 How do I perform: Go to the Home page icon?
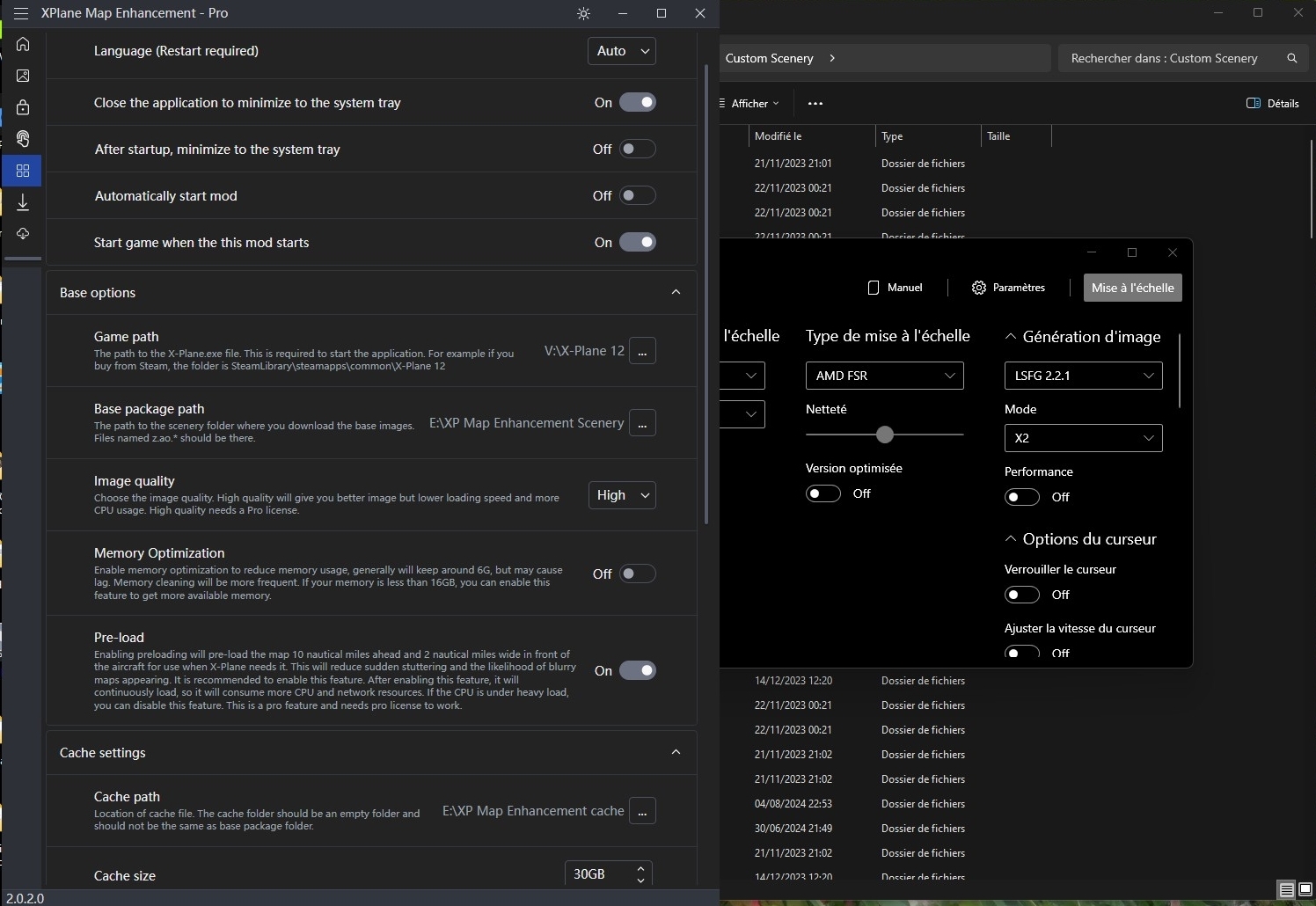pyautogui.click(x=23, y=44)
